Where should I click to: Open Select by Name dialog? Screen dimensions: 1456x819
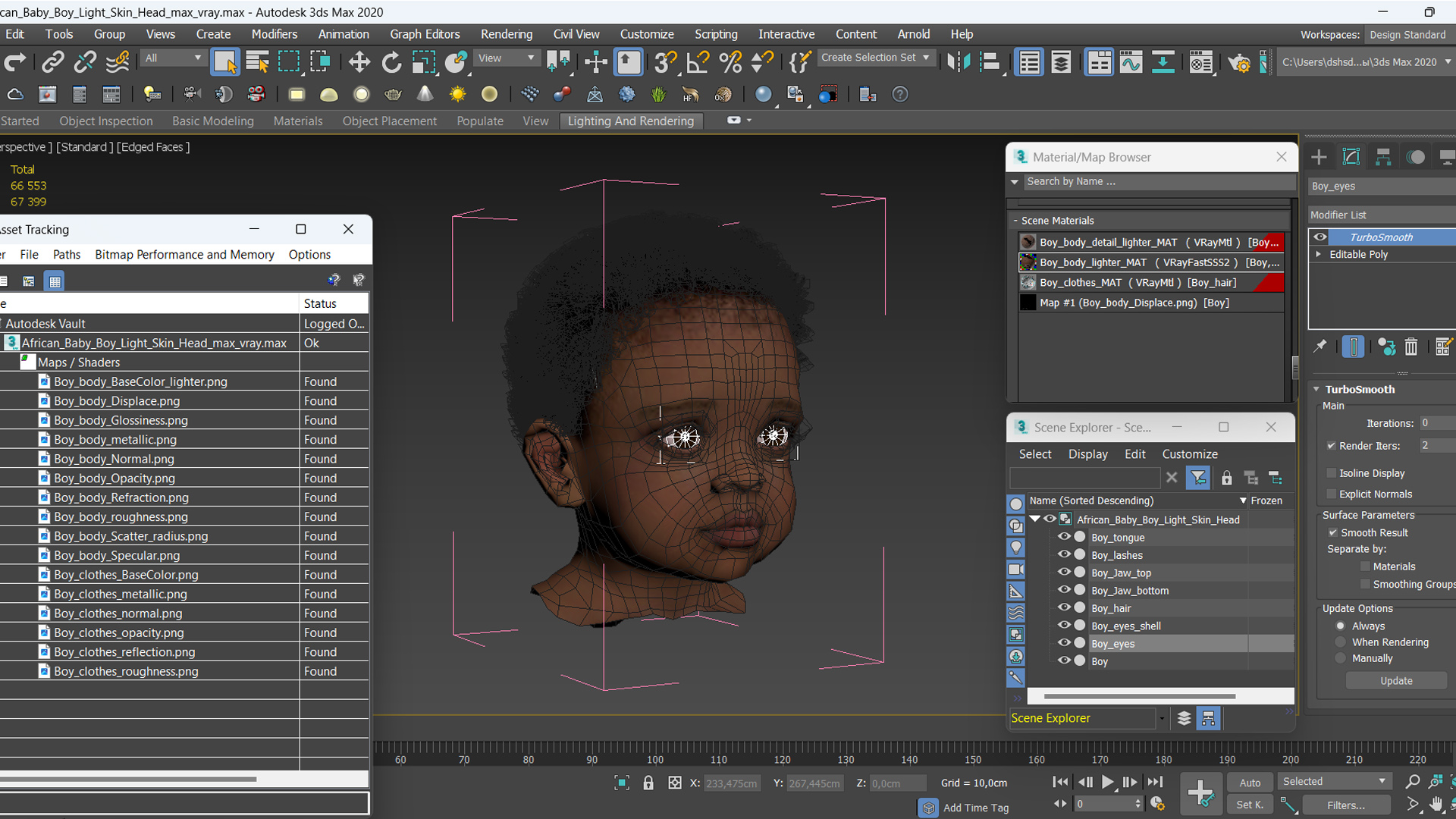(x=257, y=61)
